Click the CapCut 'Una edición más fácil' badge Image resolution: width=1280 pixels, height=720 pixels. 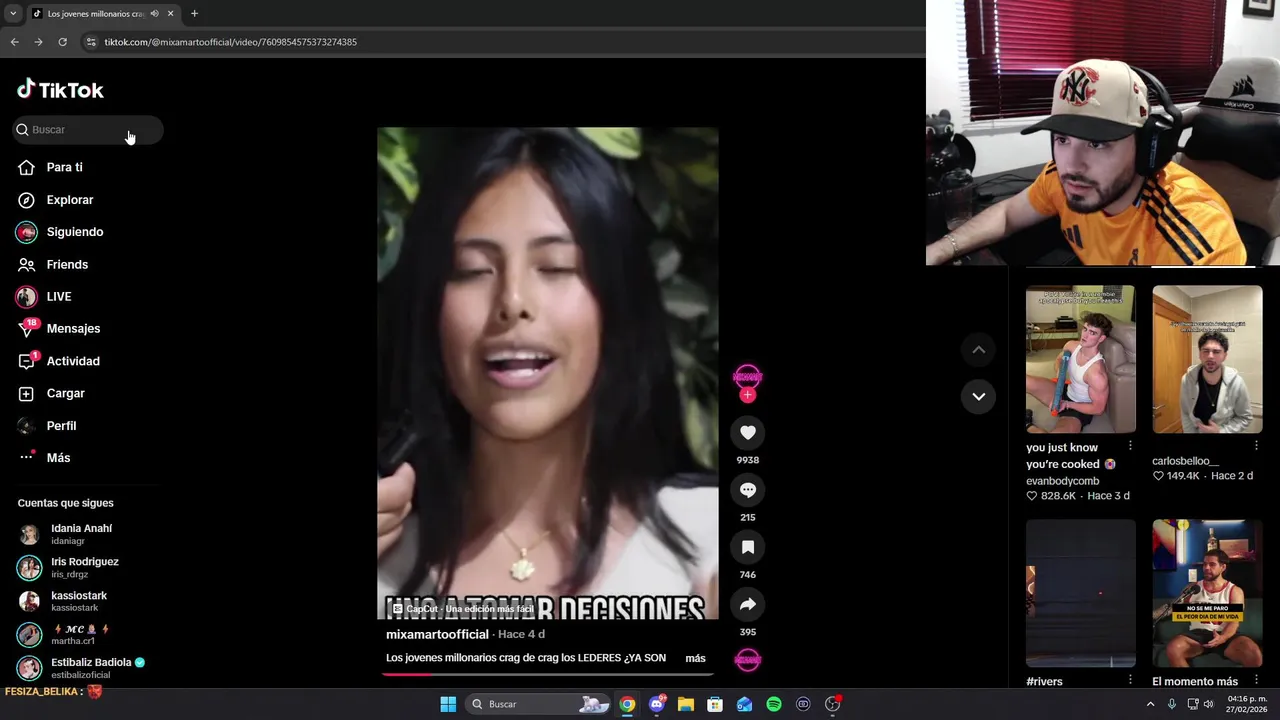(x=463, y=609)
